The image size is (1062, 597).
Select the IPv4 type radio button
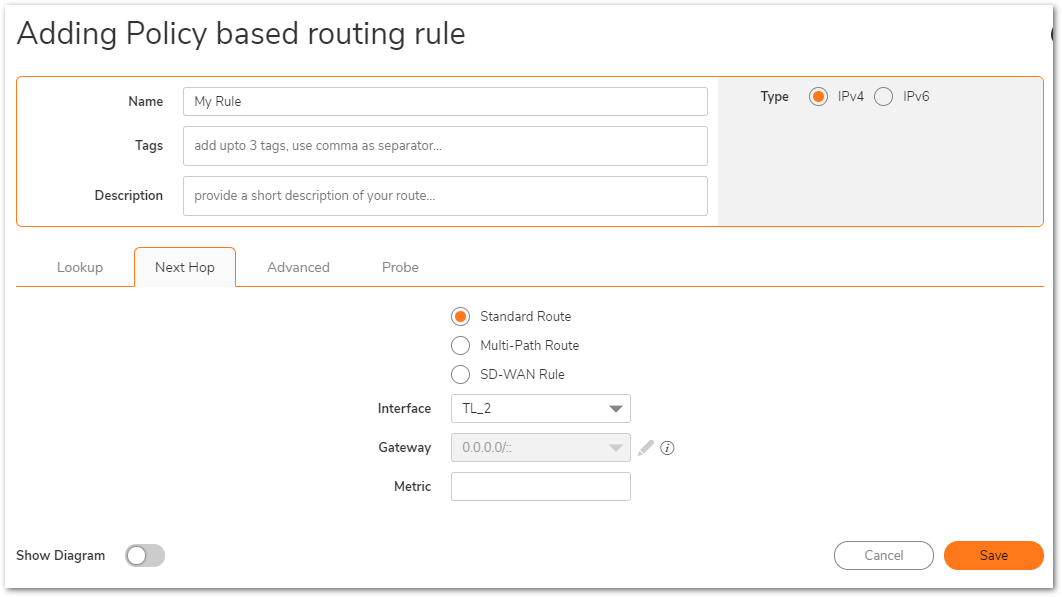click(x=818, y=97)
